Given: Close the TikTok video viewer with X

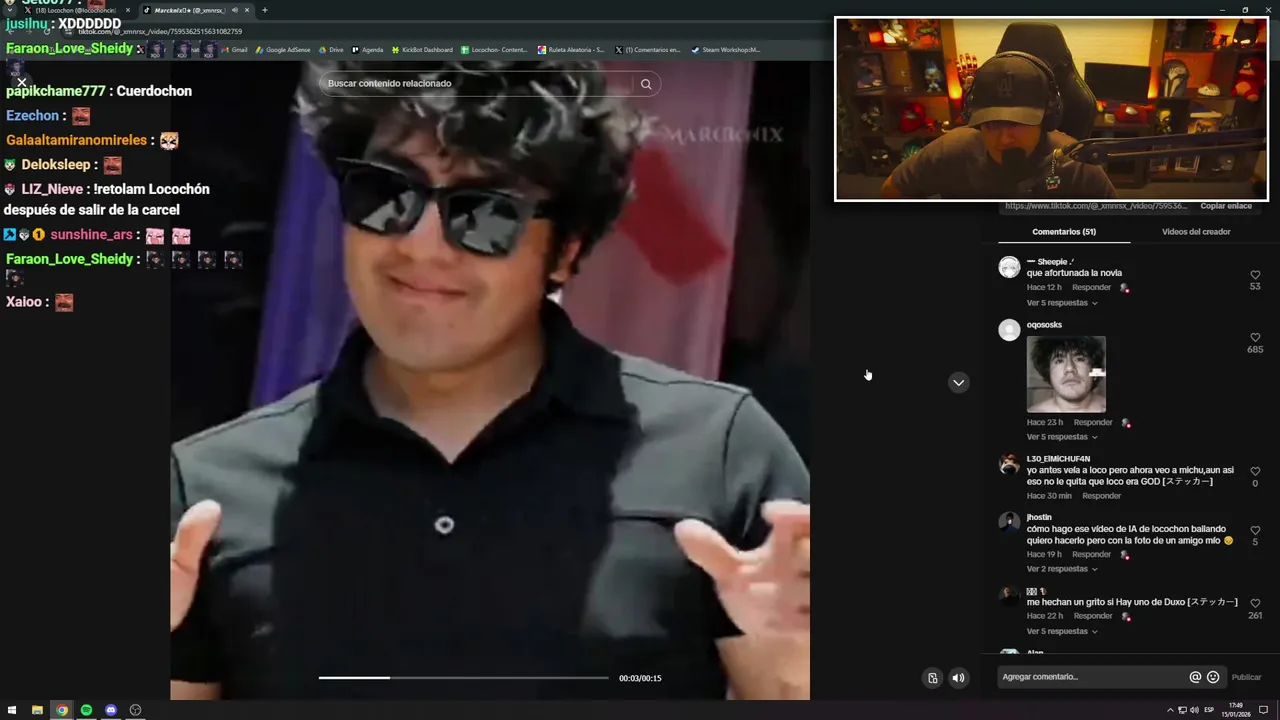Looking at the screenshot, I should coord(21,83).
